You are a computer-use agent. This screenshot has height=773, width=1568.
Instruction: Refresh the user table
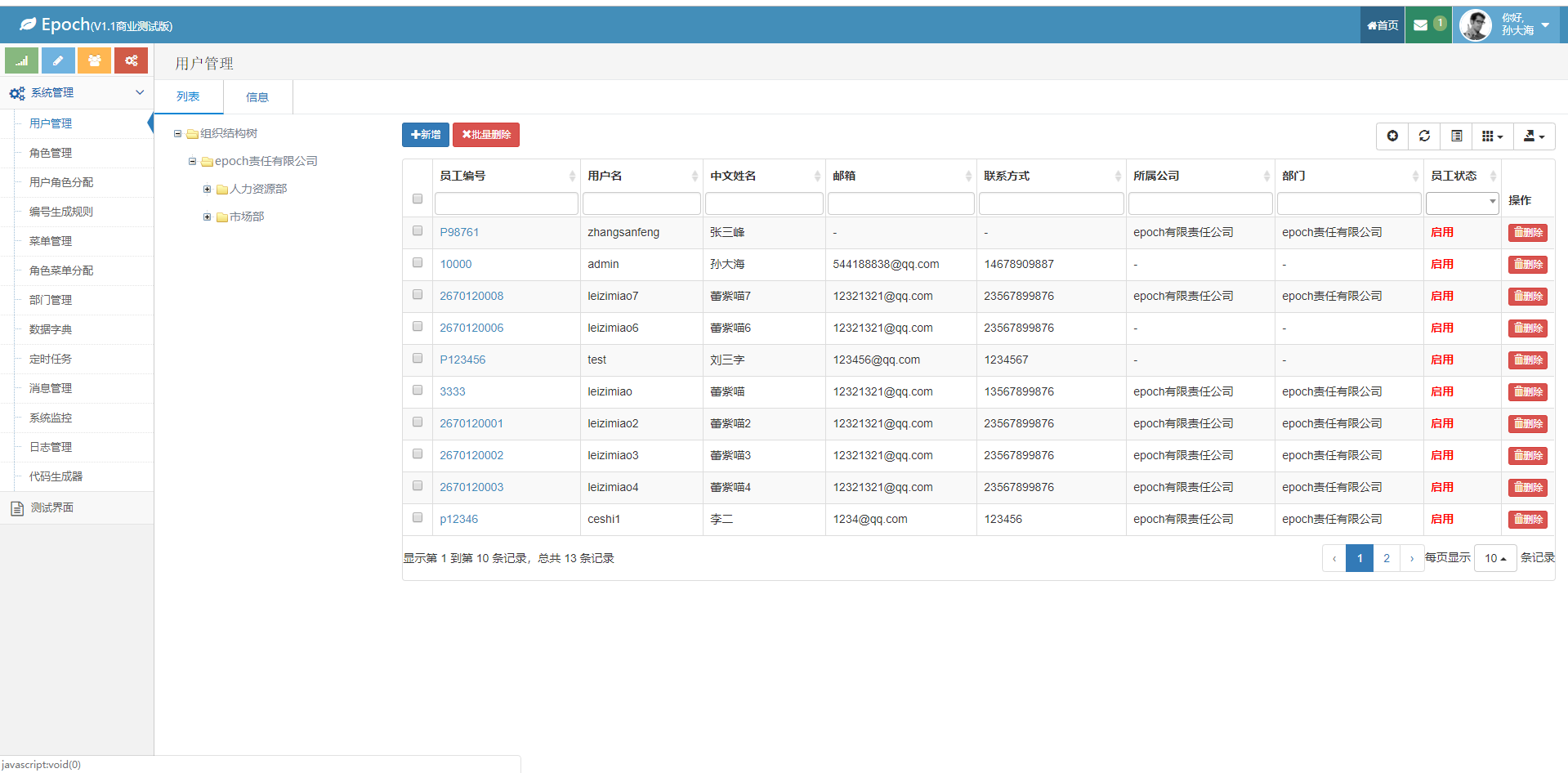(1424, 136)
